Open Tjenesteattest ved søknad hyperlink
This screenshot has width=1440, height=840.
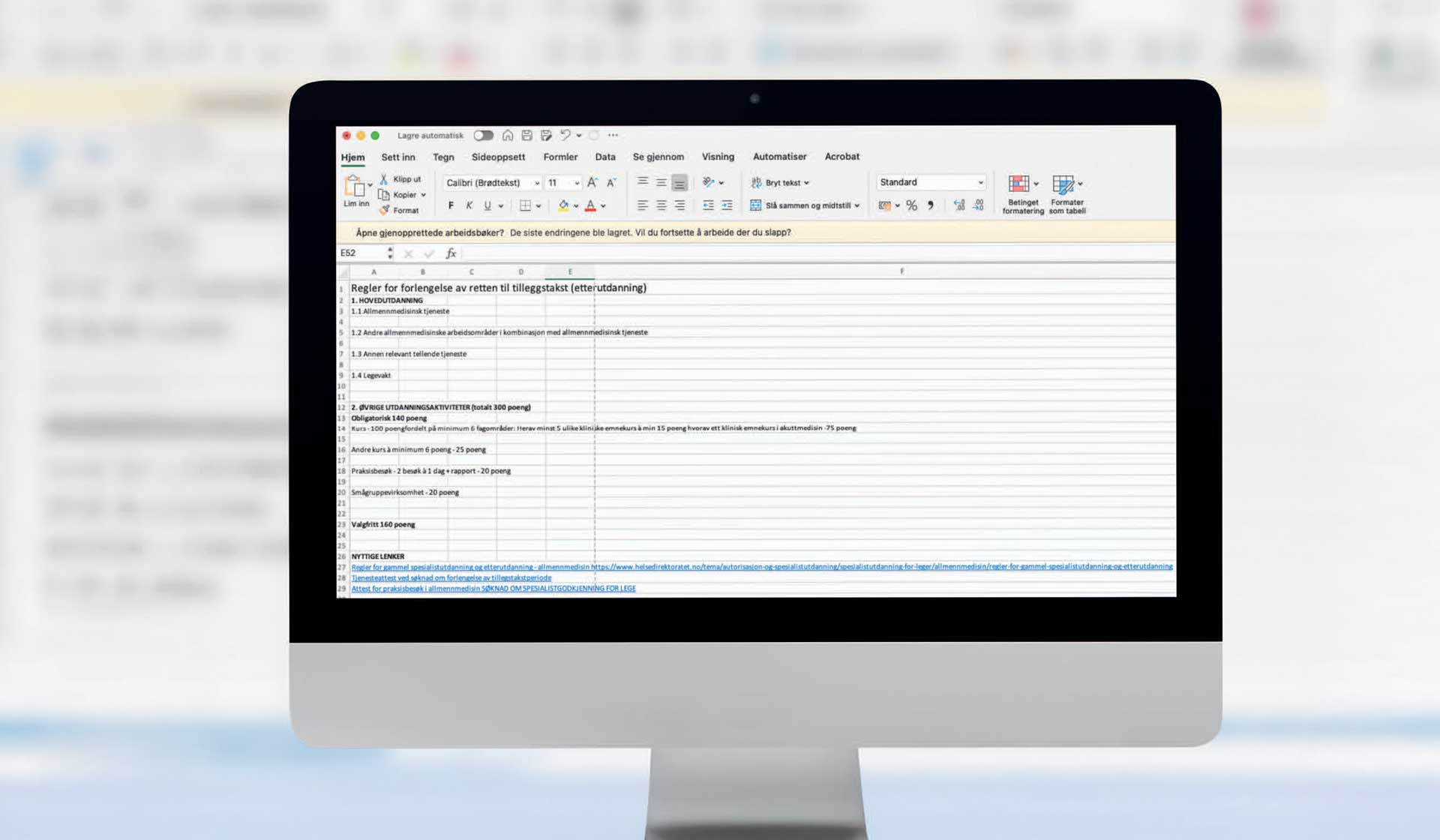pos(451,578)
